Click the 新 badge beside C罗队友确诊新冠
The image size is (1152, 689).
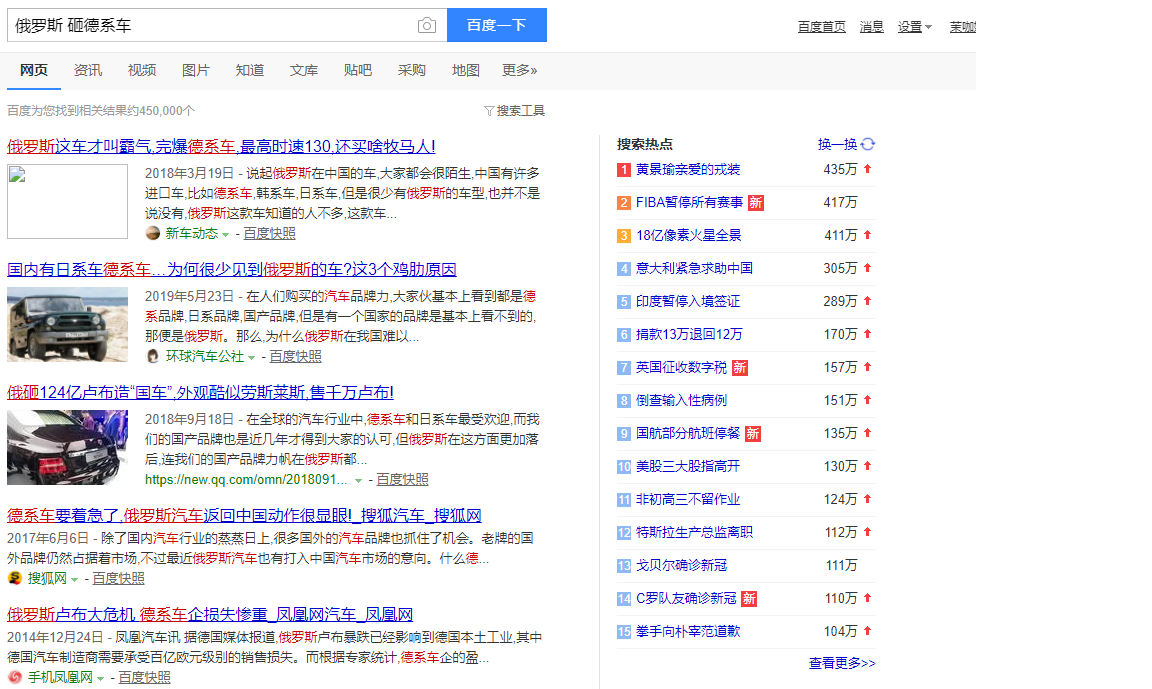click(x=749, y=599)
